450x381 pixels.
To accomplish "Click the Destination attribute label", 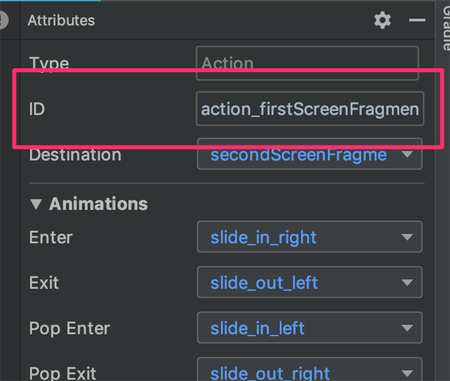I will click(75, 155).
